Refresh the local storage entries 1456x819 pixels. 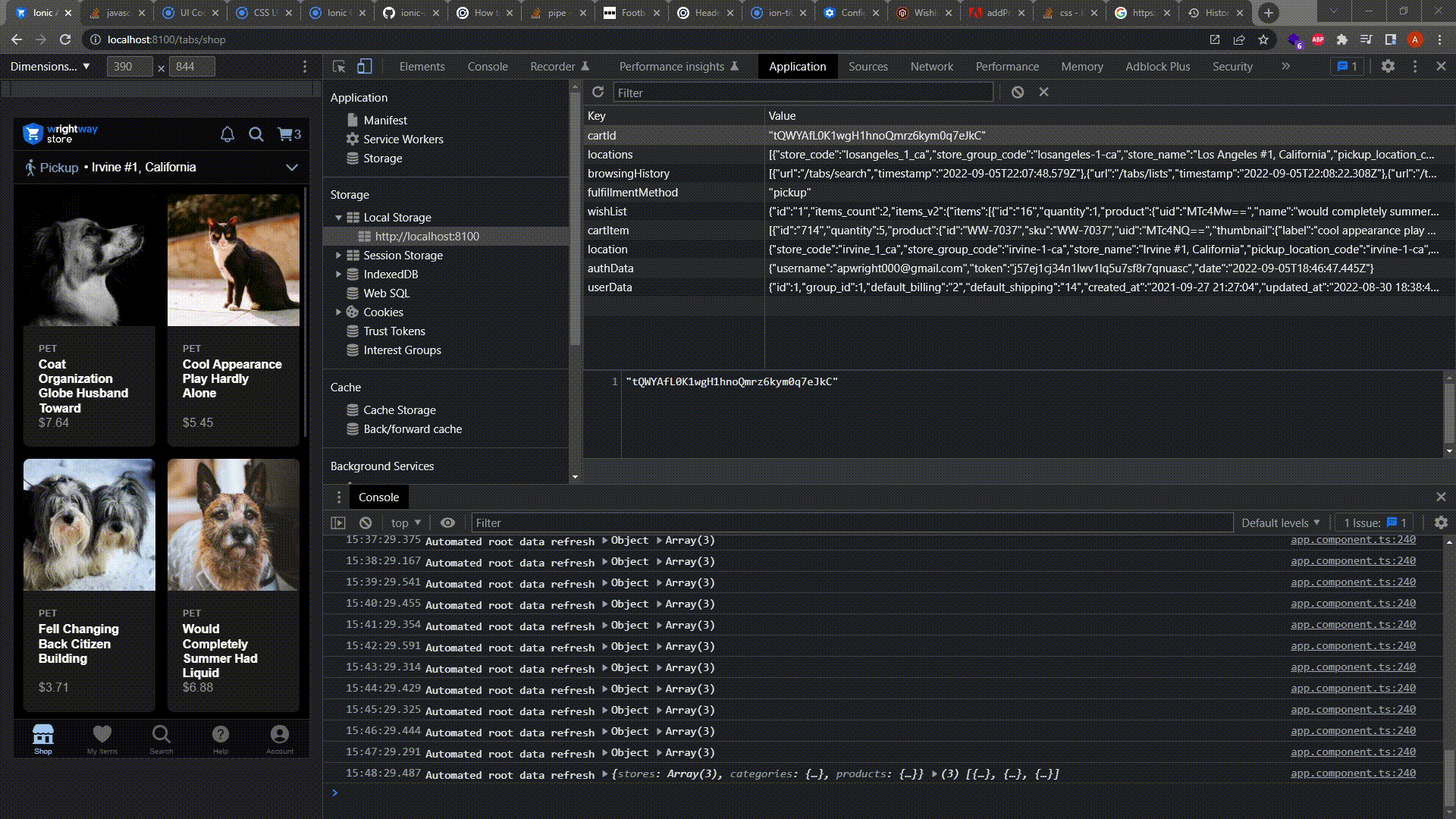point(598,92)
